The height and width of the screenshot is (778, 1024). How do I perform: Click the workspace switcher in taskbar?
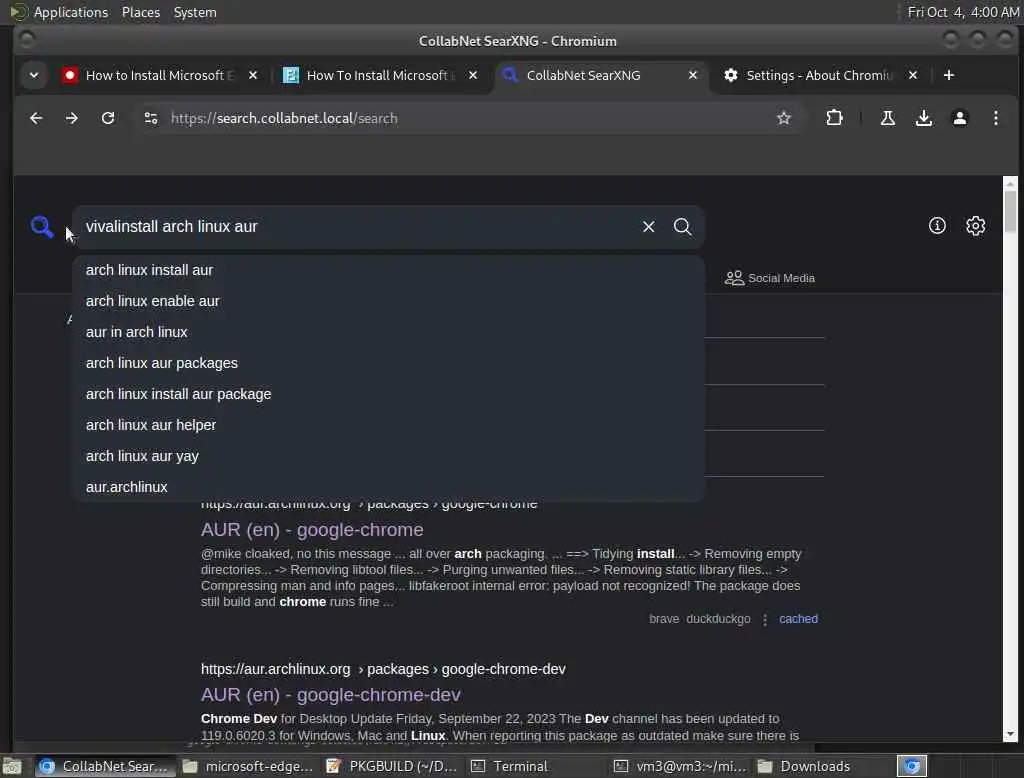click(912, 766)
